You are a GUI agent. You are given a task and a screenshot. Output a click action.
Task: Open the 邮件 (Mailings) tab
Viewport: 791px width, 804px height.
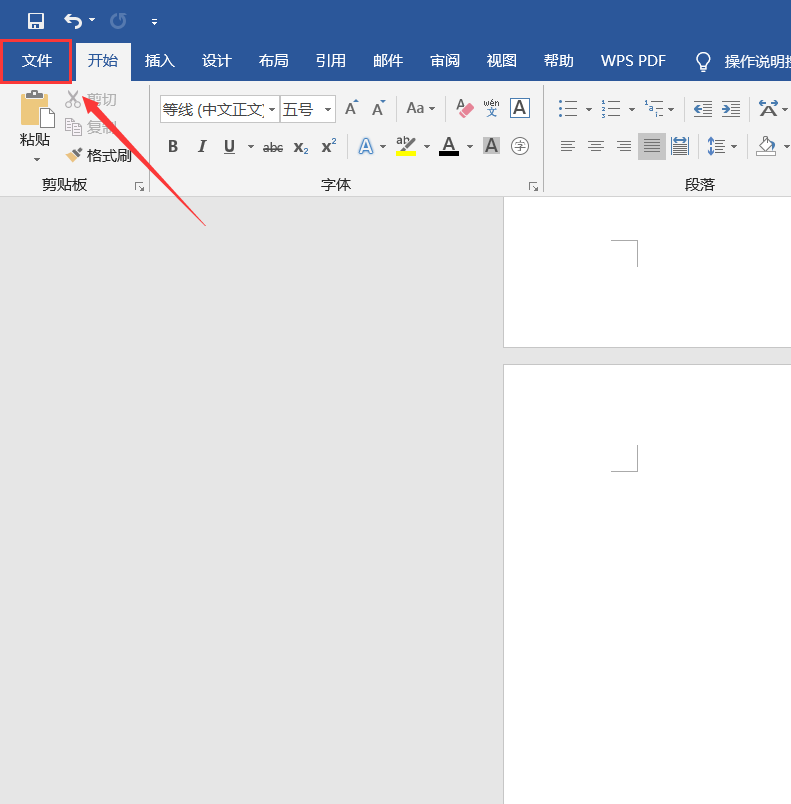coord(388,61)
